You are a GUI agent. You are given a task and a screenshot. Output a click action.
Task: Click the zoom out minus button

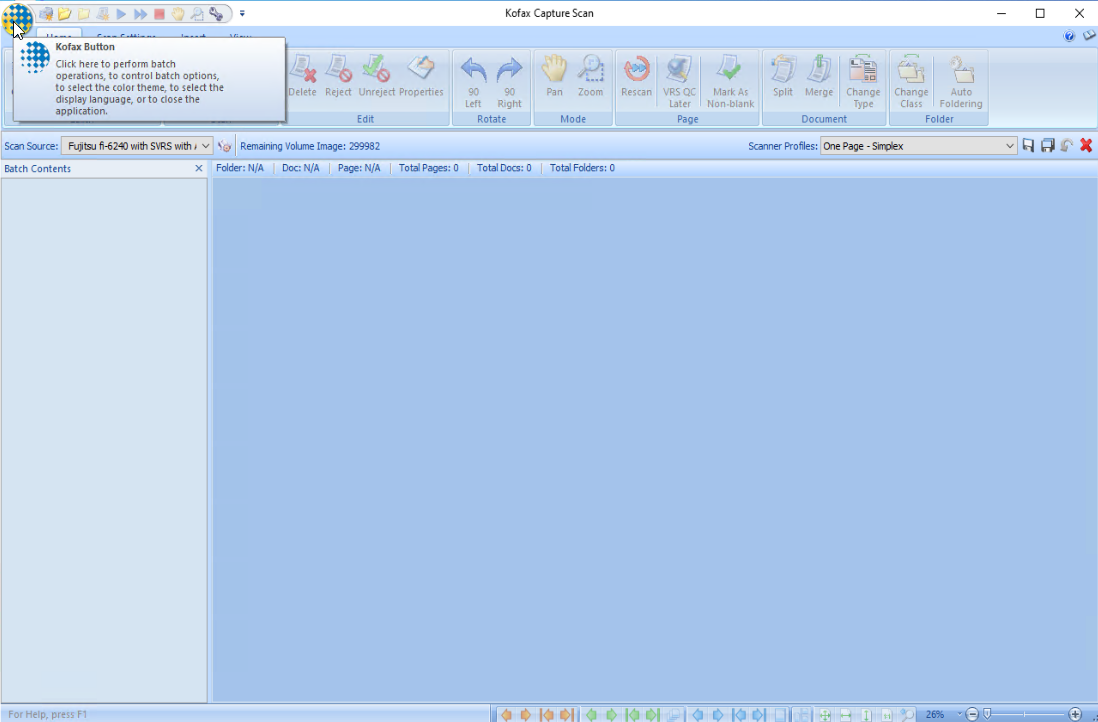[x=972, y=714]
